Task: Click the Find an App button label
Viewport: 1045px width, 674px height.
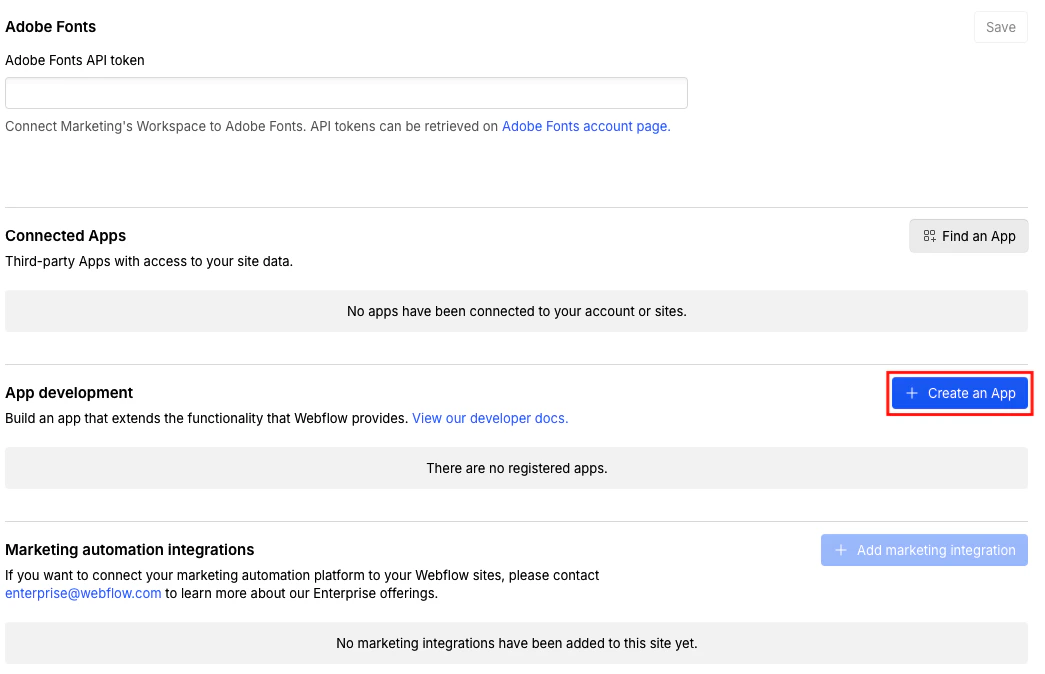Action: point(978,236)
